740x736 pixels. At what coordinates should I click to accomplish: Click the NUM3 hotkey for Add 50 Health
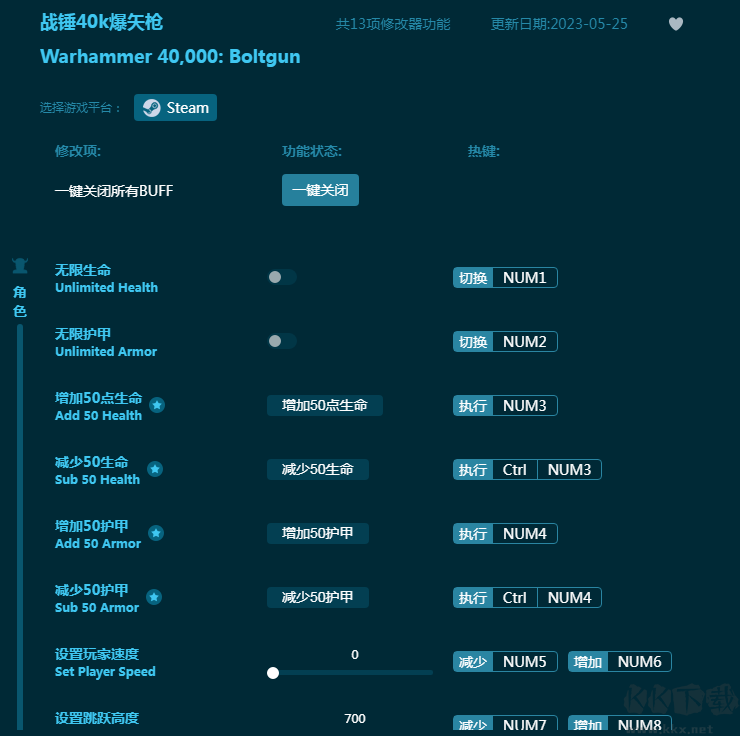coord(525,406)
